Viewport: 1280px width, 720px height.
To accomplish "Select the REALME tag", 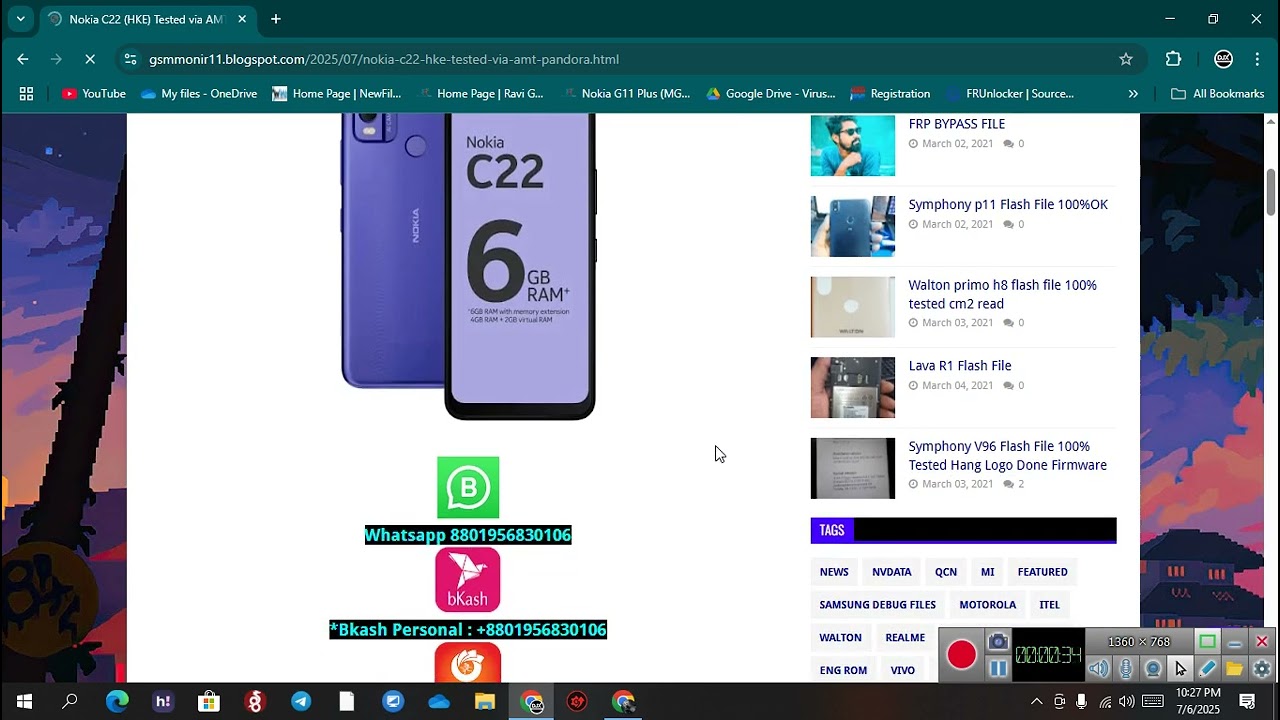I will pos(905,638).
